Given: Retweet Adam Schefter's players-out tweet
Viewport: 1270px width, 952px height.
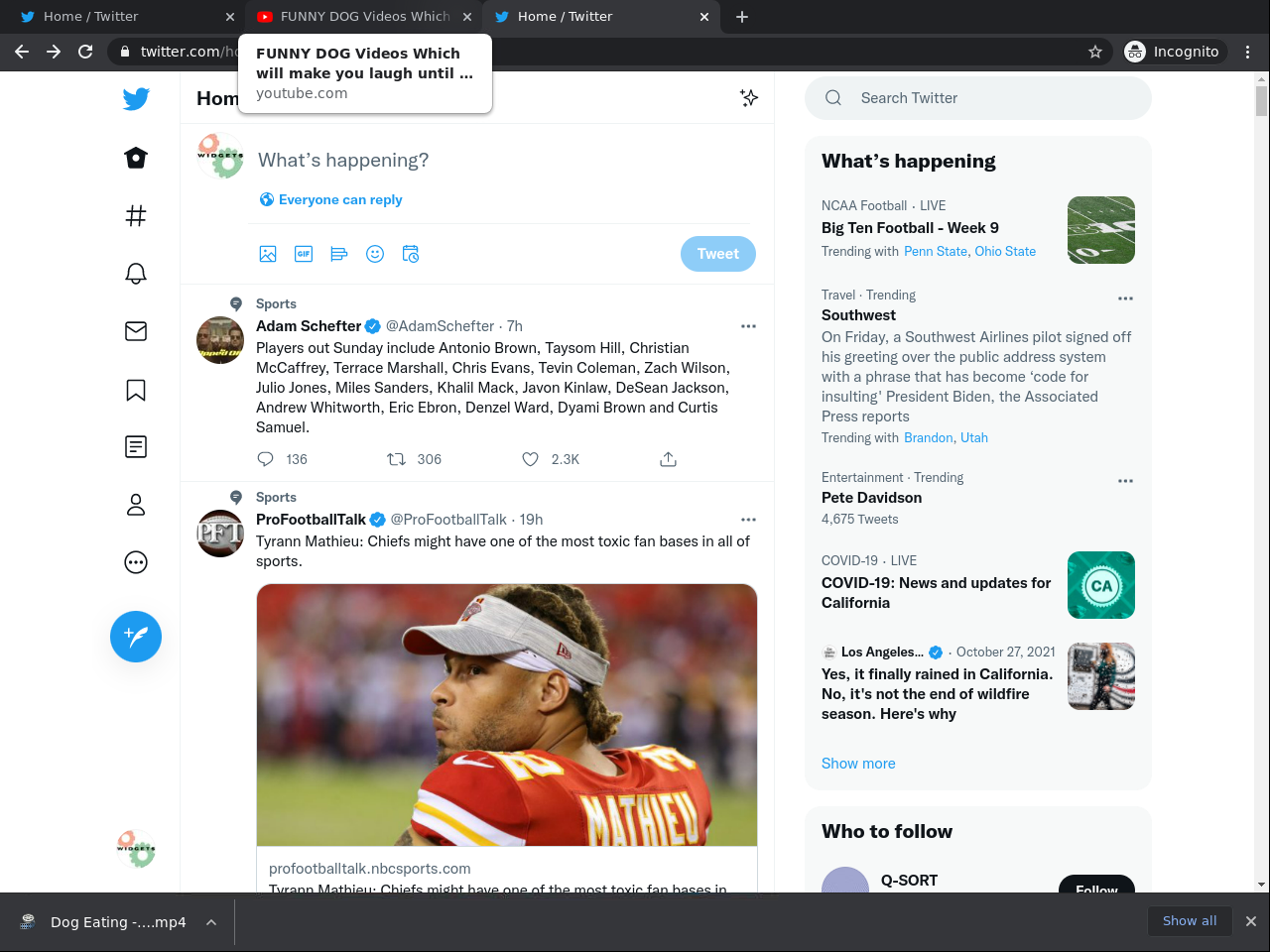Looking at the screenshot, I should (396, 459).
